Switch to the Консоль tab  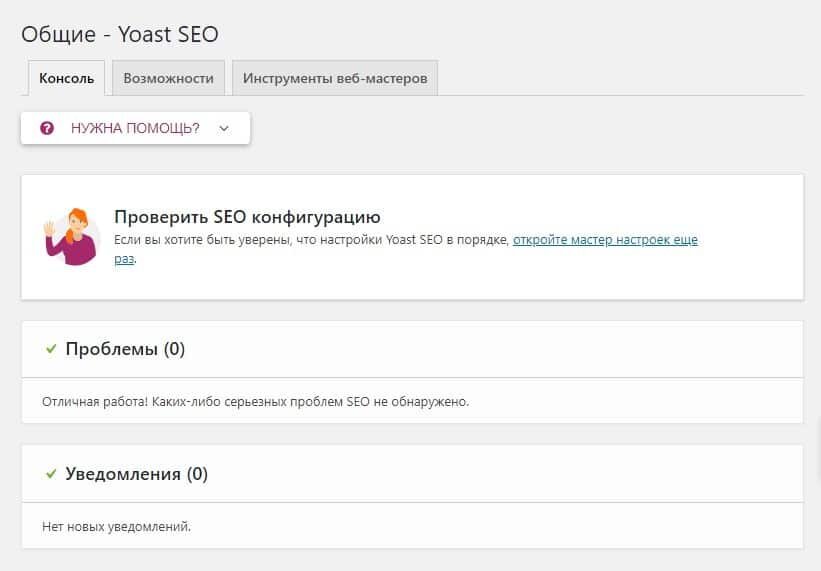click(66, 78)
